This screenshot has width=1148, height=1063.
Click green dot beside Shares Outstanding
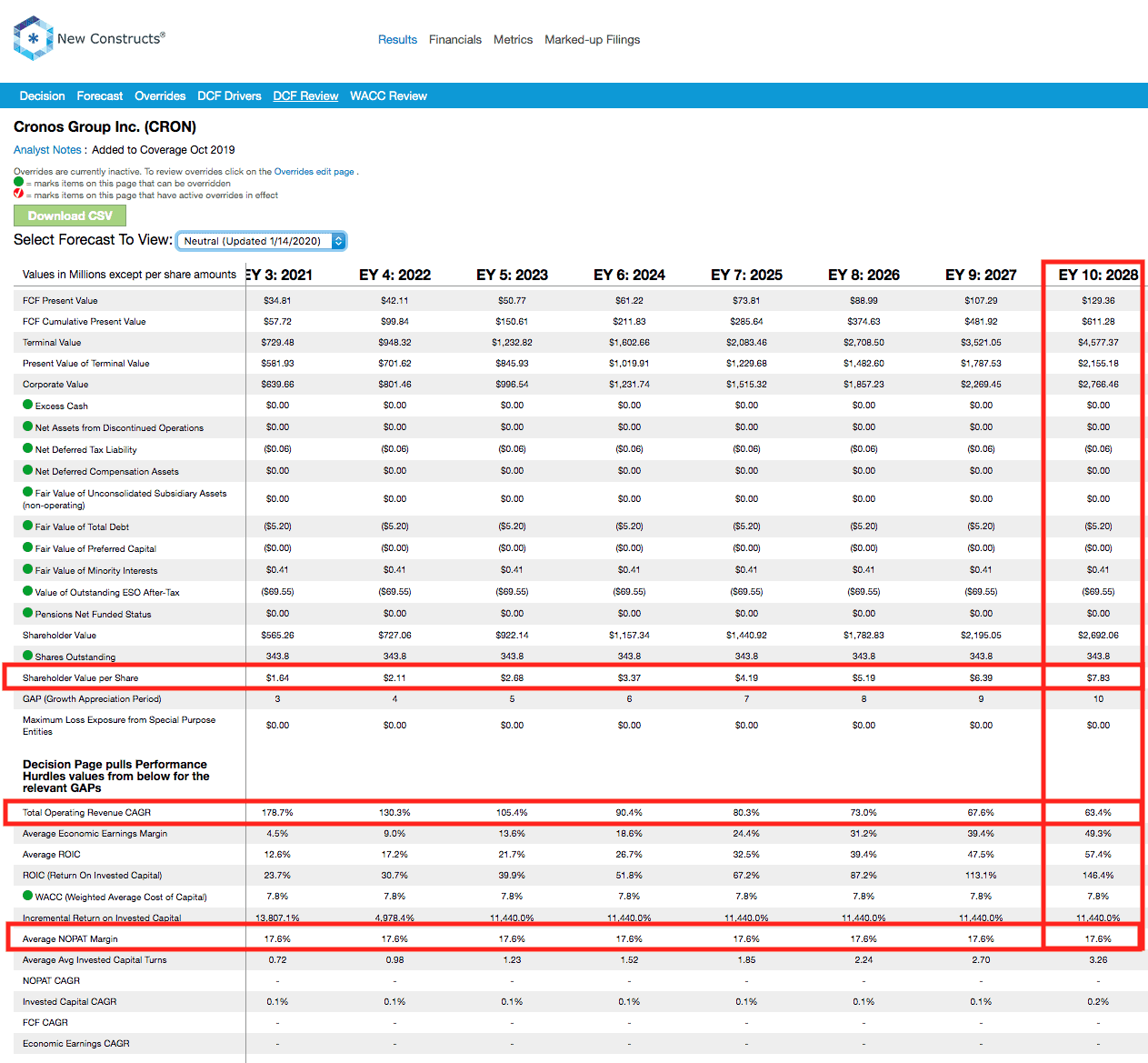27,656
